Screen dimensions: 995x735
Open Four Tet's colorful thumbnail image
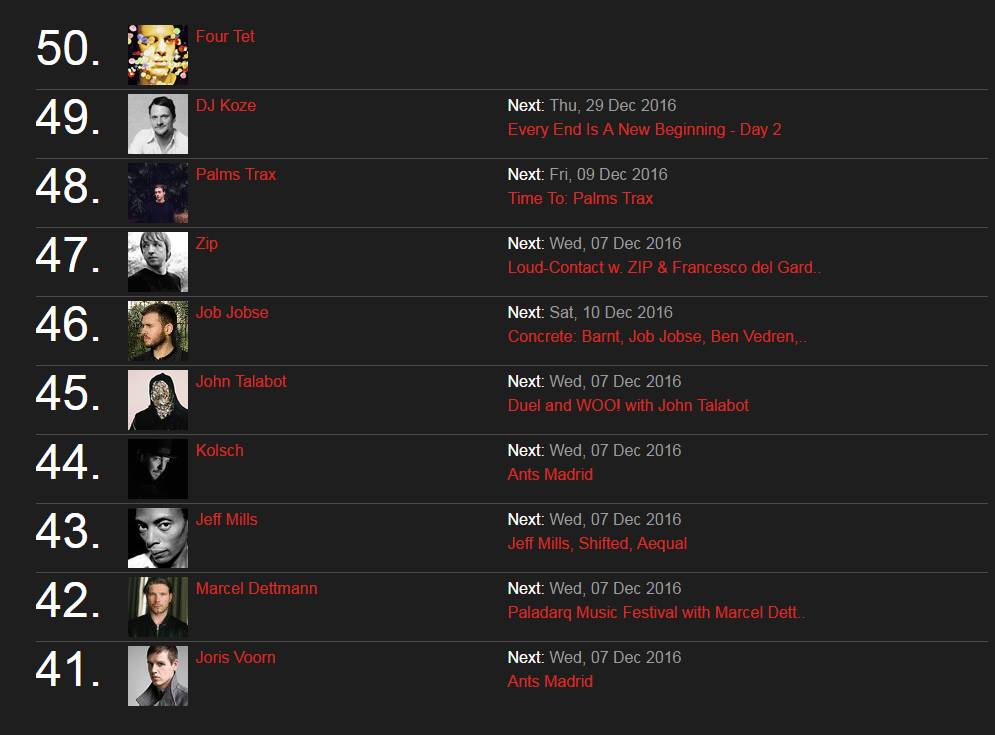point(157,55)
